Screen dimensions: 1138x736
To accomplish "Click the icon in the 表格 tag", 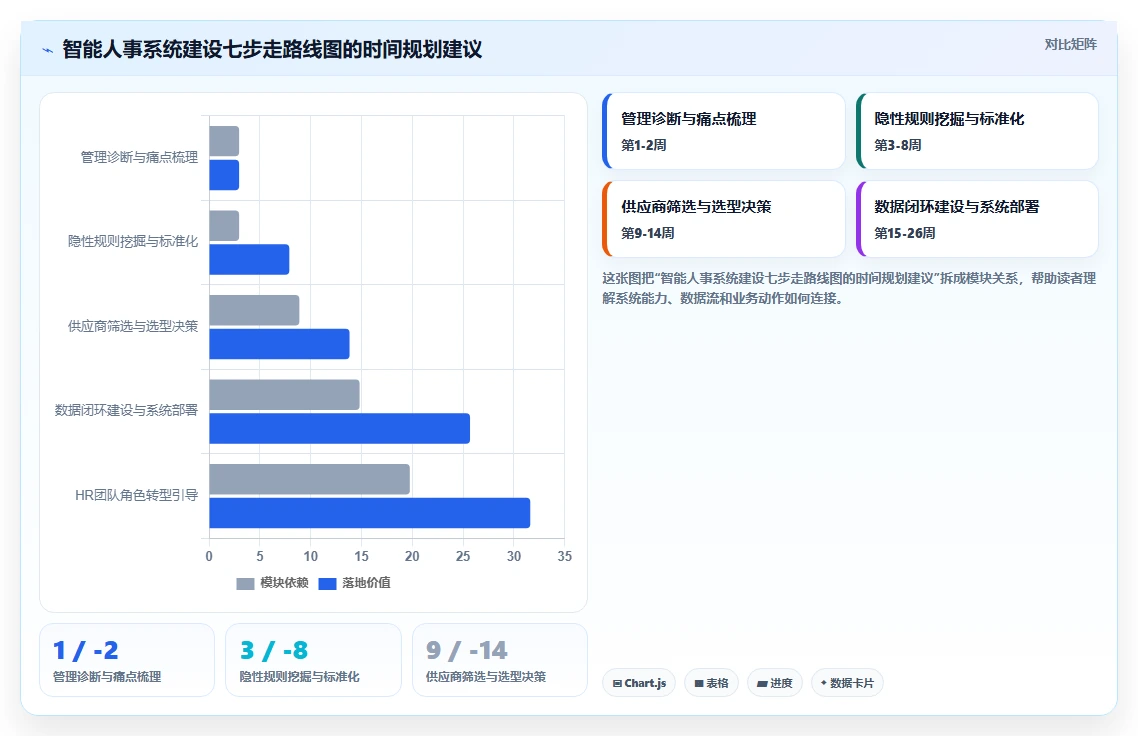I will click(x=699, y=684).
